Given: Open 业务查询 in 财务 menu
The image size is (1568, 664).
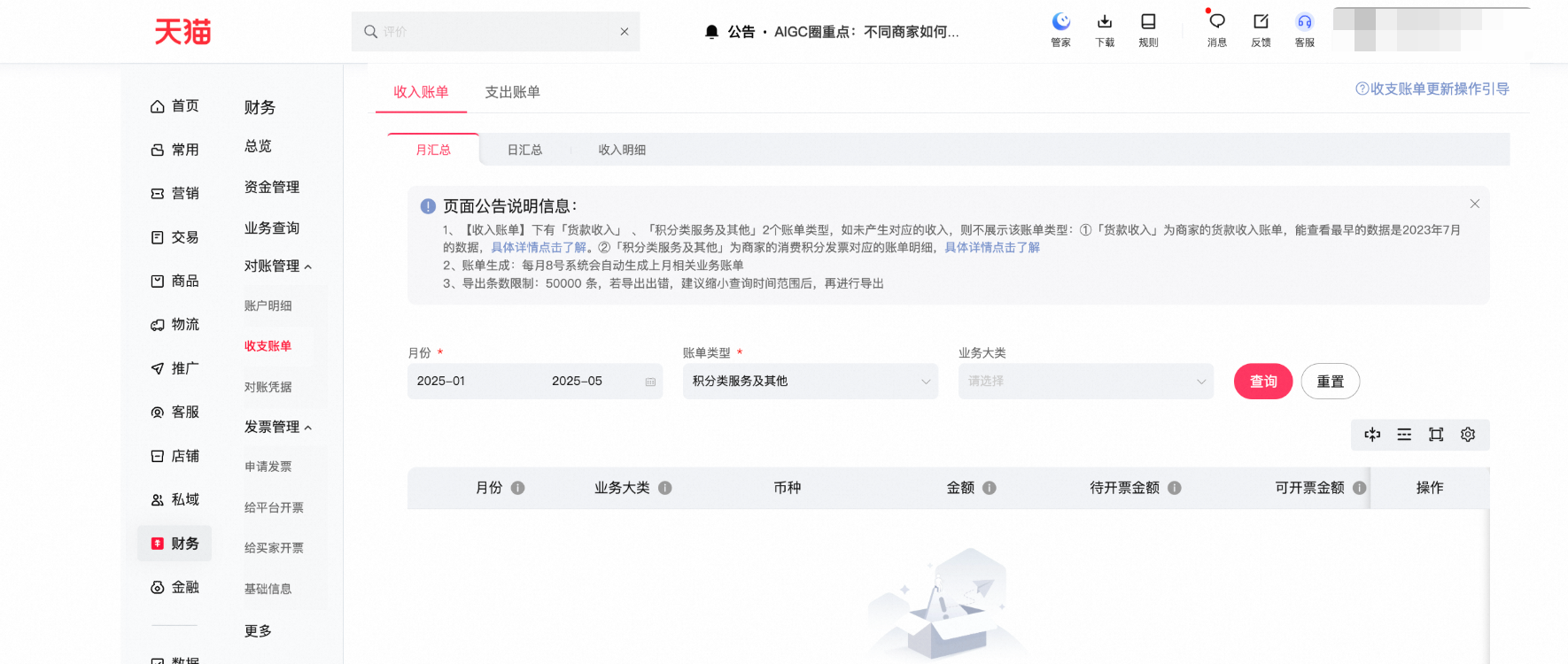Looking at the screenshot, I should click(x=272, y=228).
